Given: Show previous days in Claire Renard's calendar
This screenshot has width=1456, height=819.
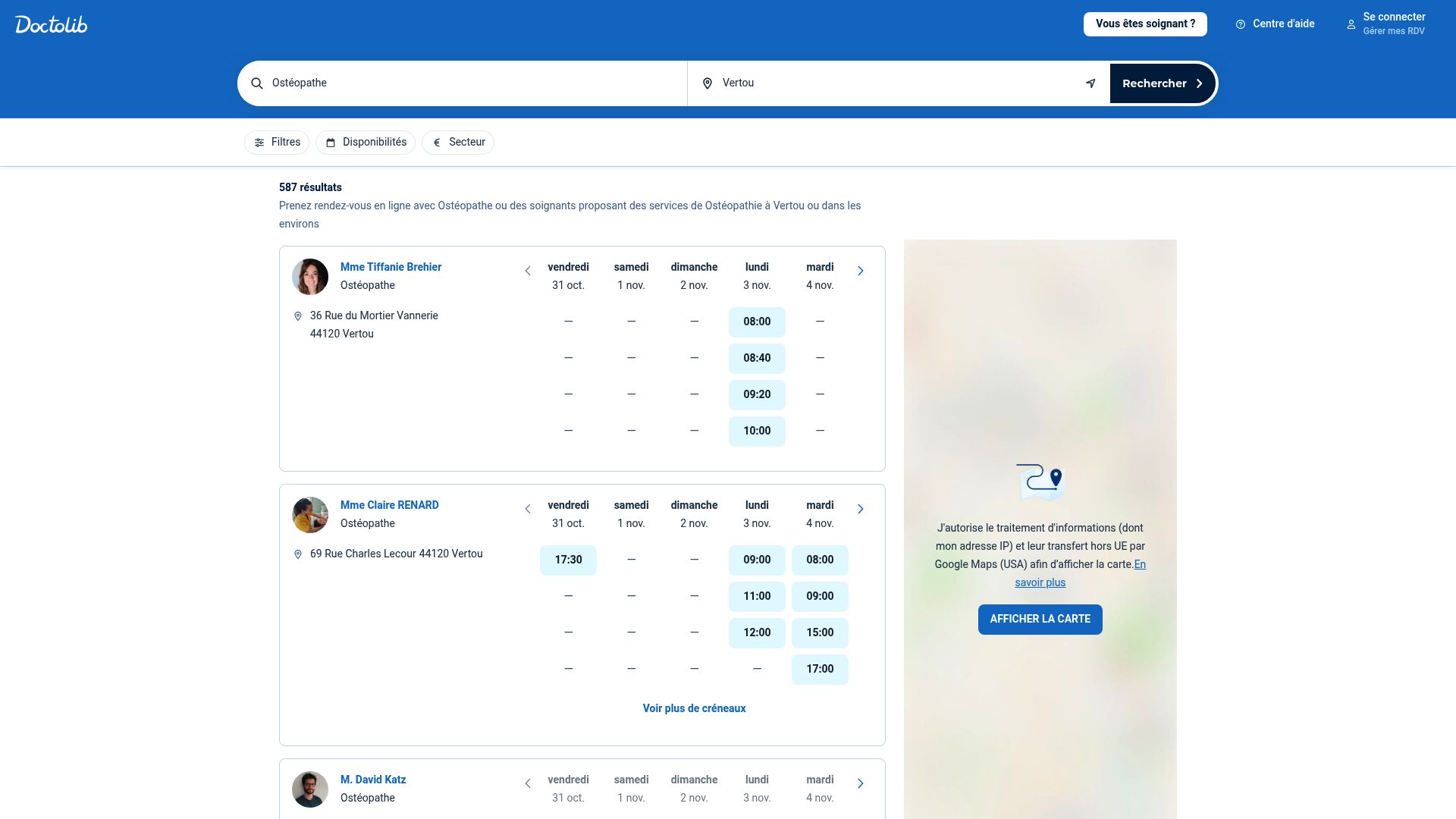Looking at the screenshot, I should pyautogui.click(x=528, y=509).
